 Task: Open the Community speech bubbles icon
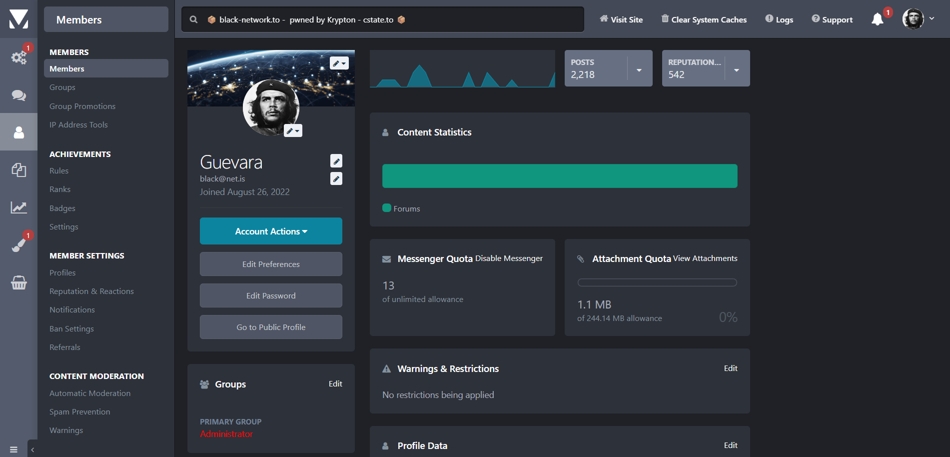pyautogui.click(x=18, y=95)
